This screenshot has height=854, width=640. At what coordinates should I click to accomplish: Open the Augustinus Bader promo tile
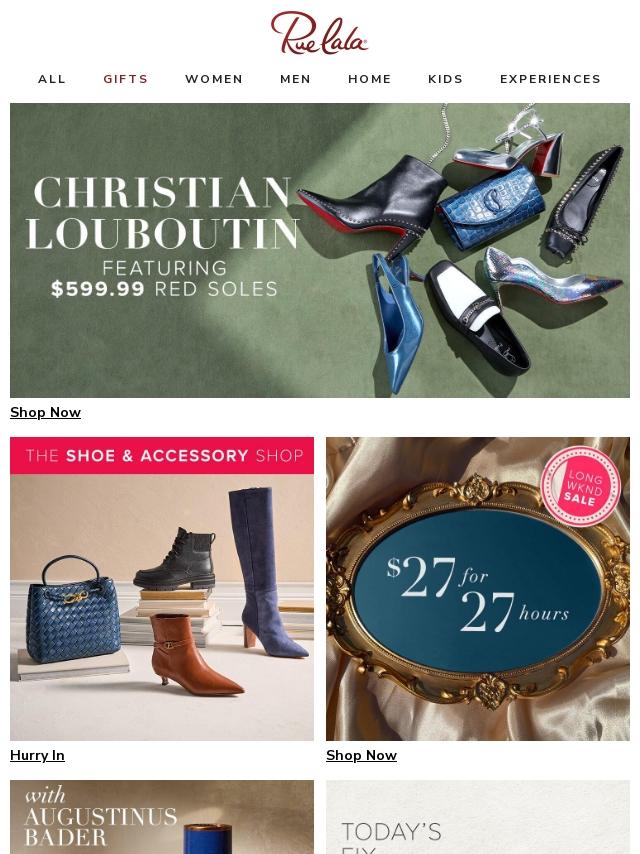click(162, 817)
